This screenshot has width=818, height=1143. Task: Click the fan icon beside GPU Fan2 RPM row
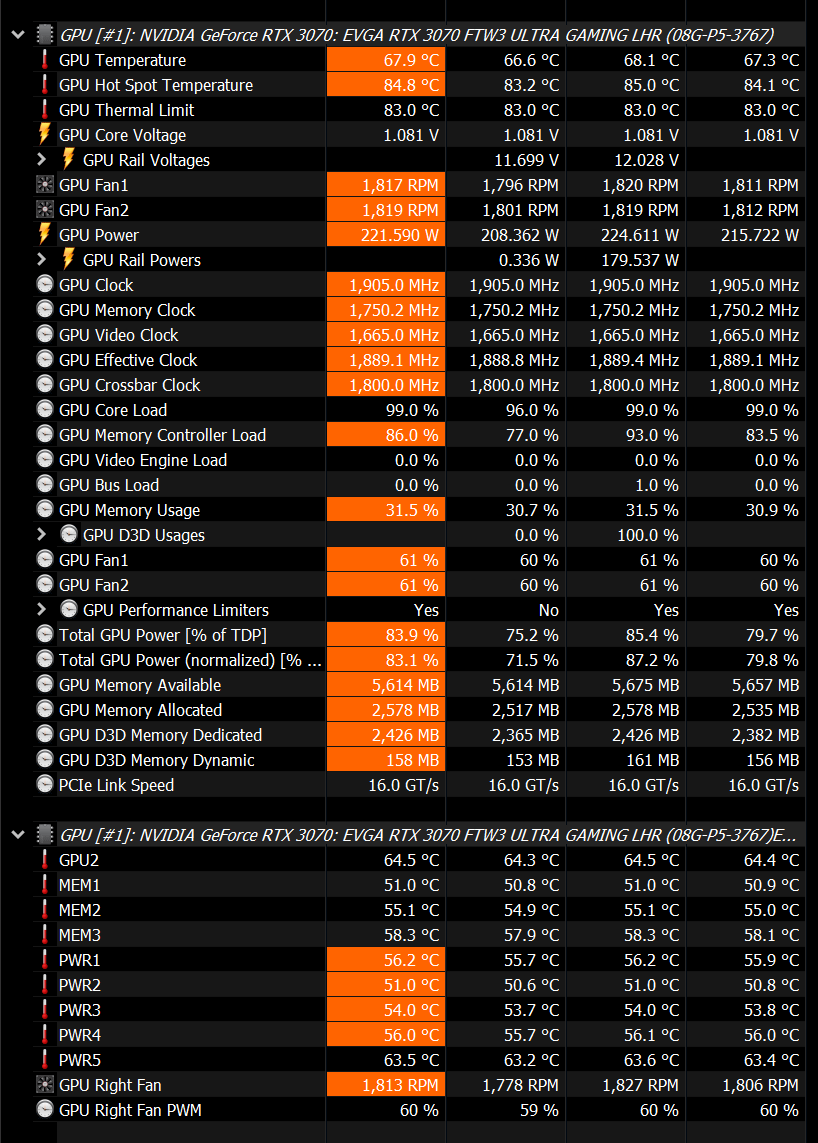[45, 210]
